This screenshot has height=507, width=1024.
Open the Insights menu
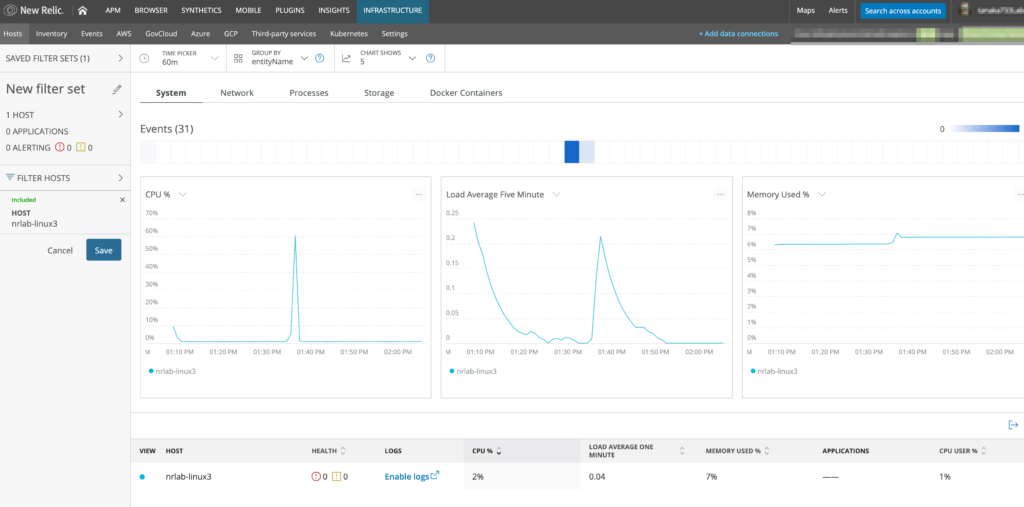tap(334, 10)
